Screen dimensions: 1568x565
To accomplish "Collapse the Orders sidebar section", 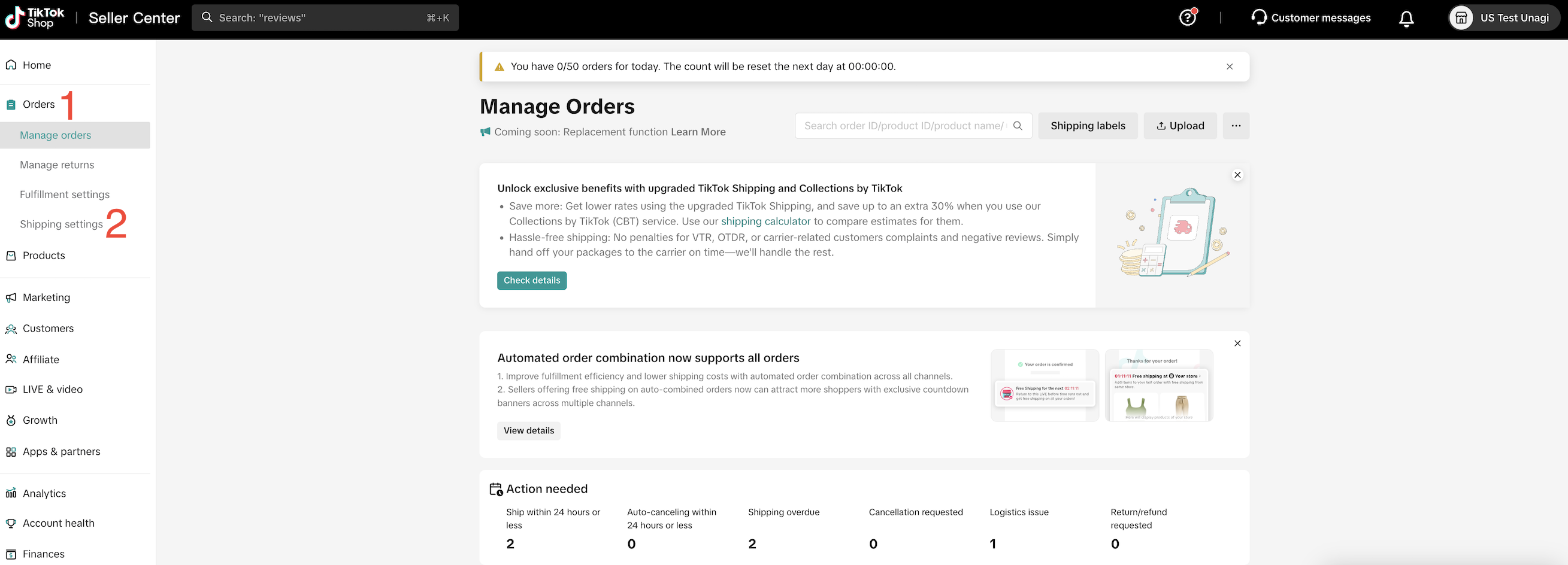I will pos(38,105).
